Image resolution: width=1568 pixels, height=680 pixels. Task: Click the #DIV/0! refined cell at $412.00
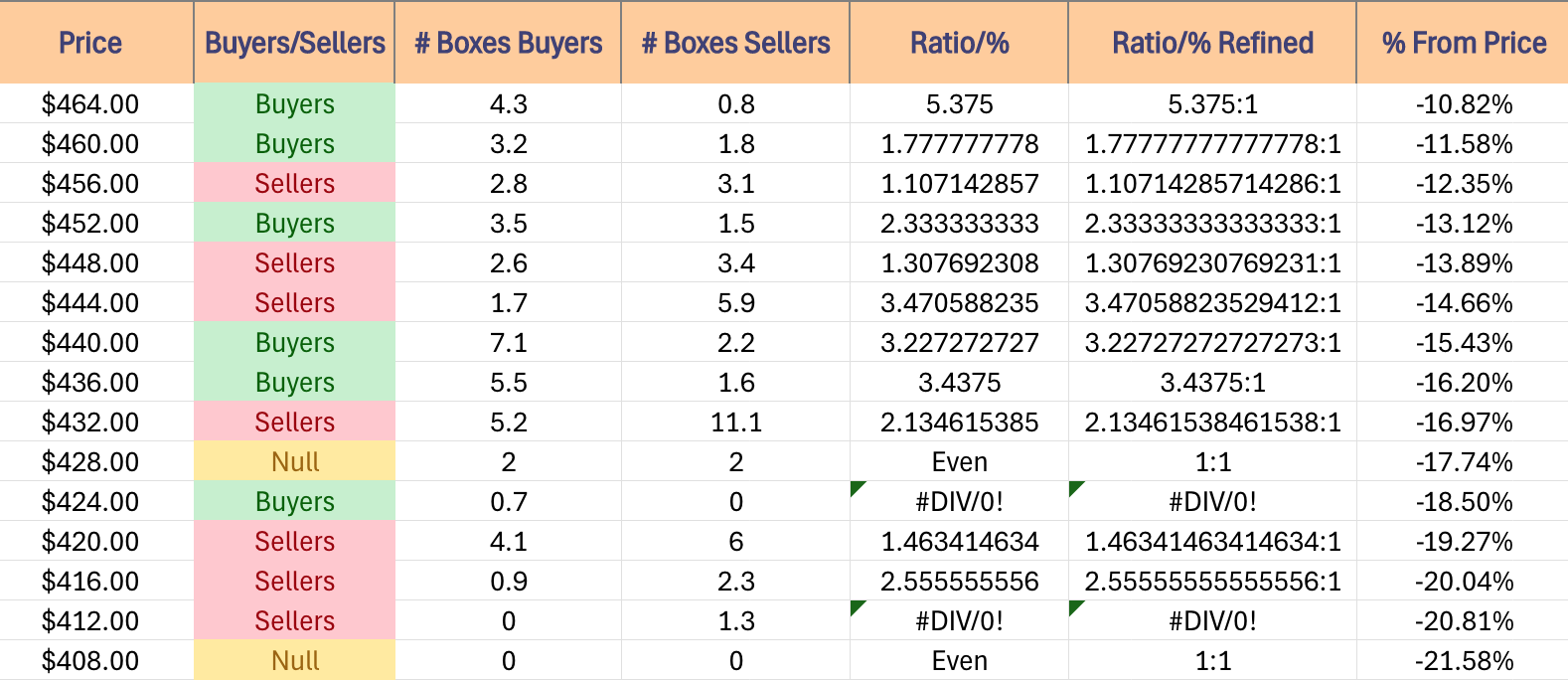click(x=1212, y=620)
